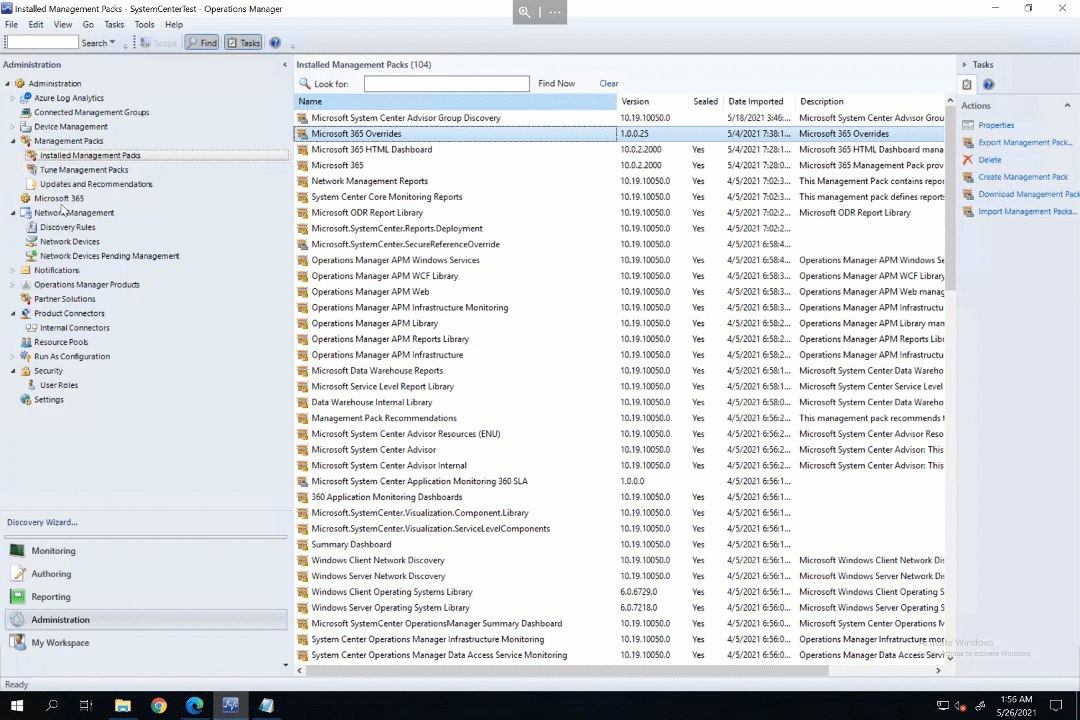Collapse the Management Packs tree node
1080x720 pixels.
[12, 141]
